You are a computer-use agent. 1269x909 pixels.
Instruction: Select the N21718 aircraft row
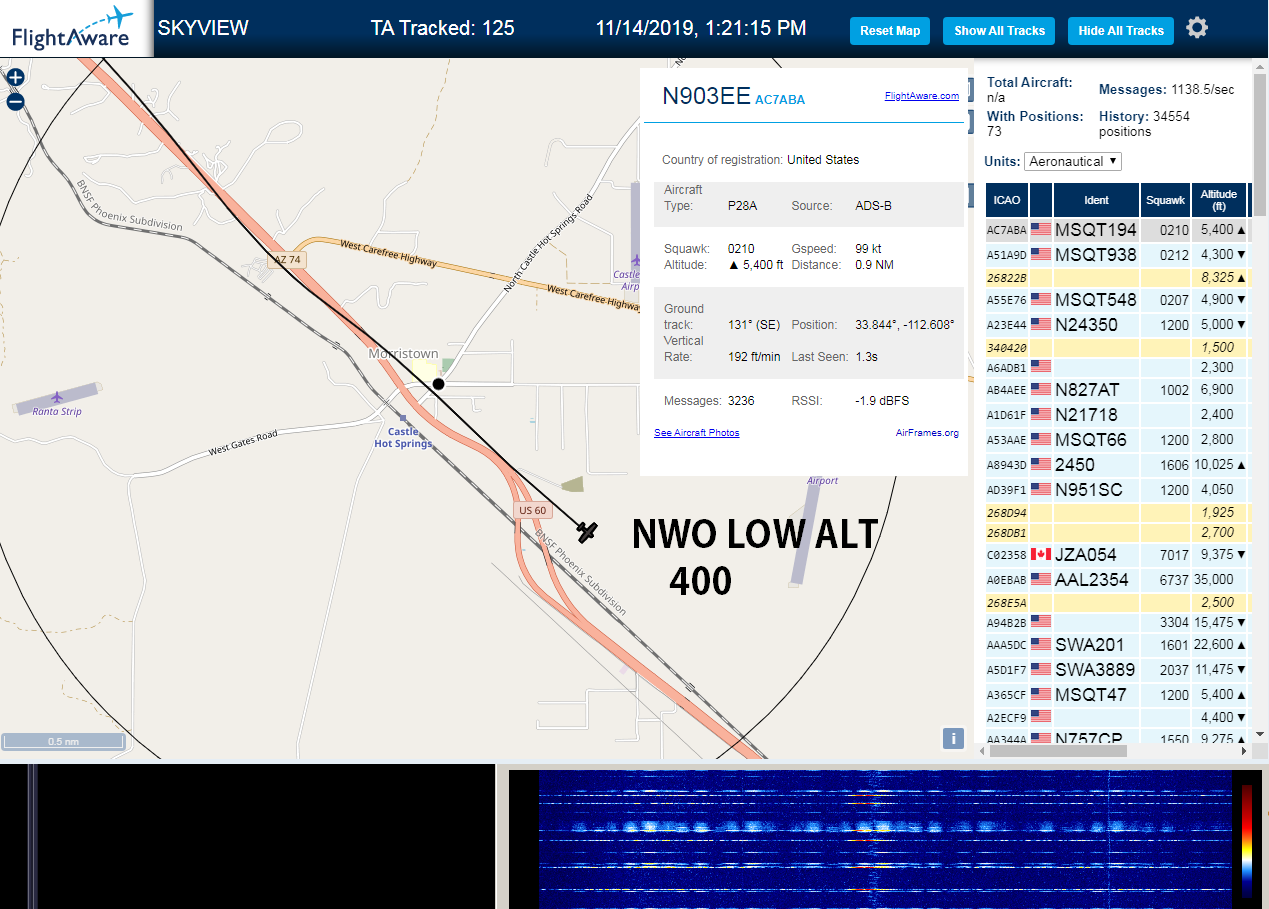pyautogui.click(x=1117, y=415)
